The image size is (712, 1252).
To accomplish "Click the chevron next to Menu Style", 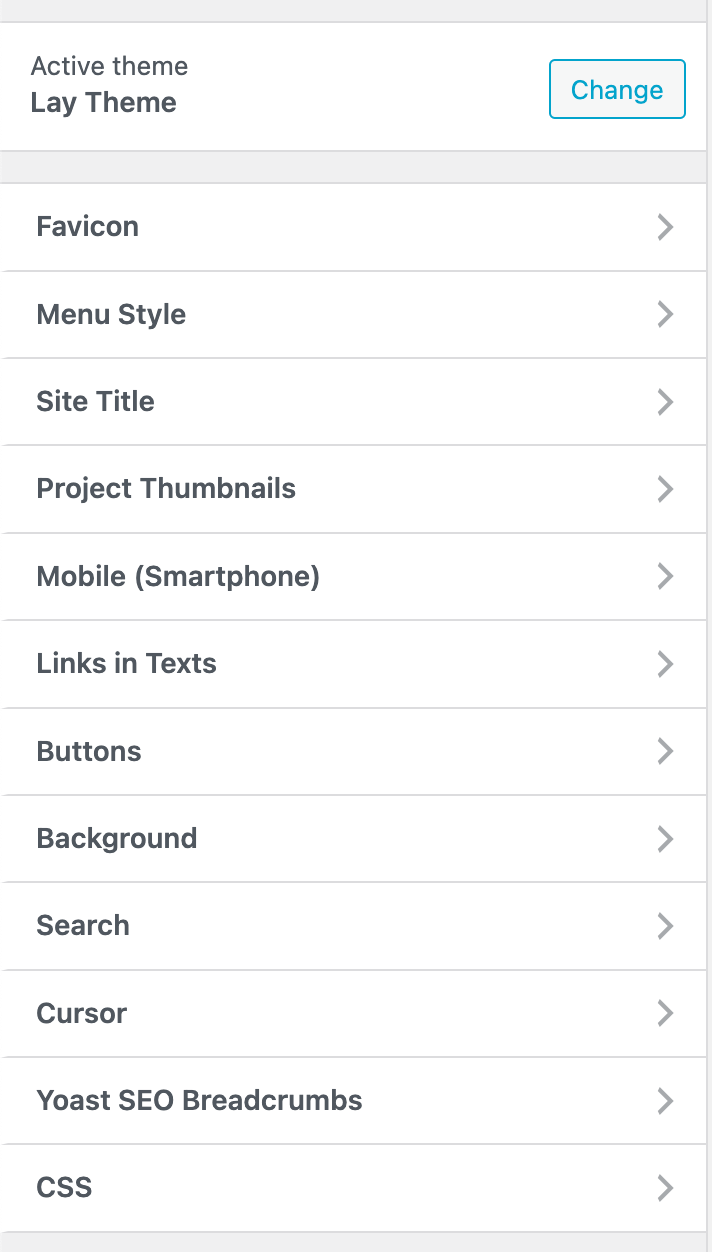I will (x=665, y=314).
